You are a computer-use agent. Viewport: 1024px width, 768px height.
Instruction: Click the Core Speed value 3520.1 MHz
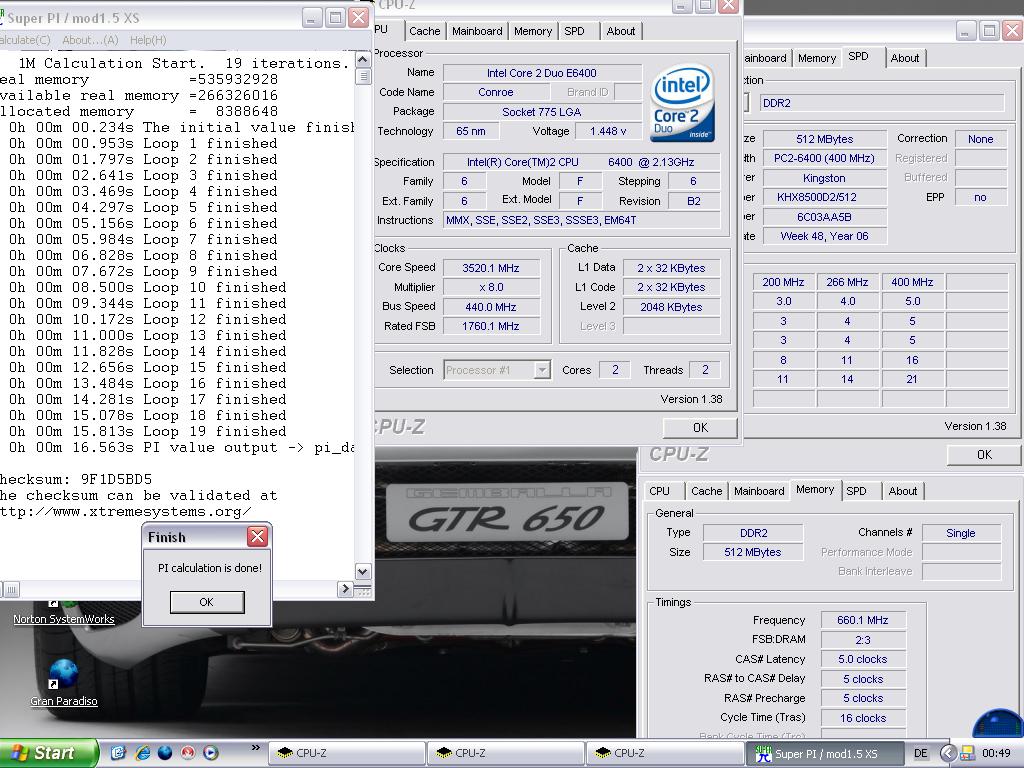click(491, 268)
